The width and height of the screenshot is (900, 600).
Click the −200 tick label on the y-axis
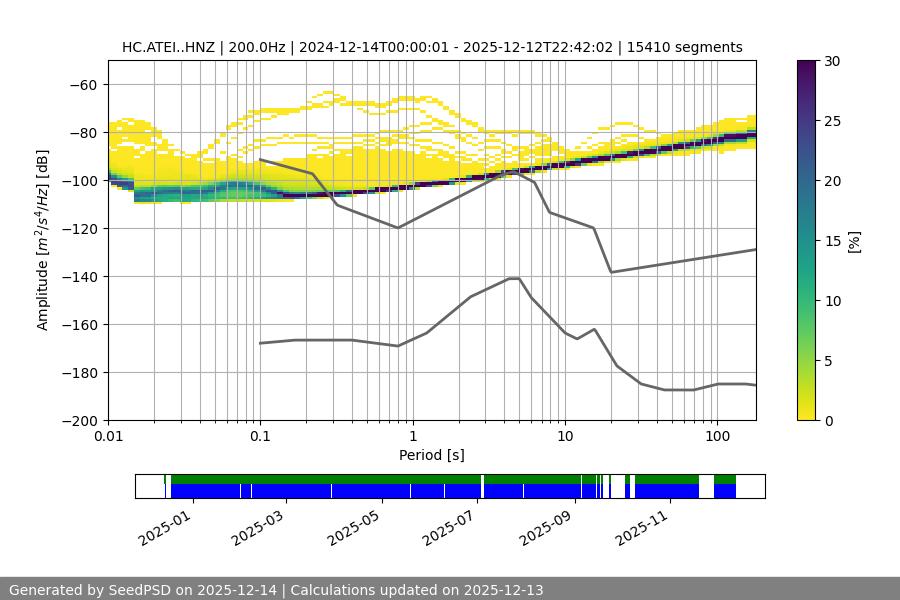coord(81,421)
